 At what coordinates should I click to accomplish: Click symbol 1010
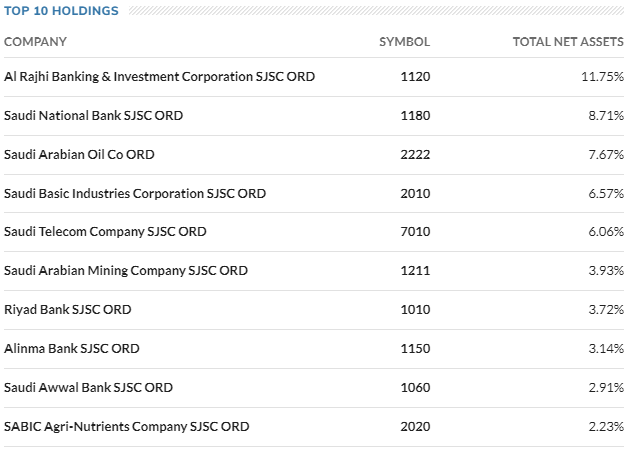[415, 310]
